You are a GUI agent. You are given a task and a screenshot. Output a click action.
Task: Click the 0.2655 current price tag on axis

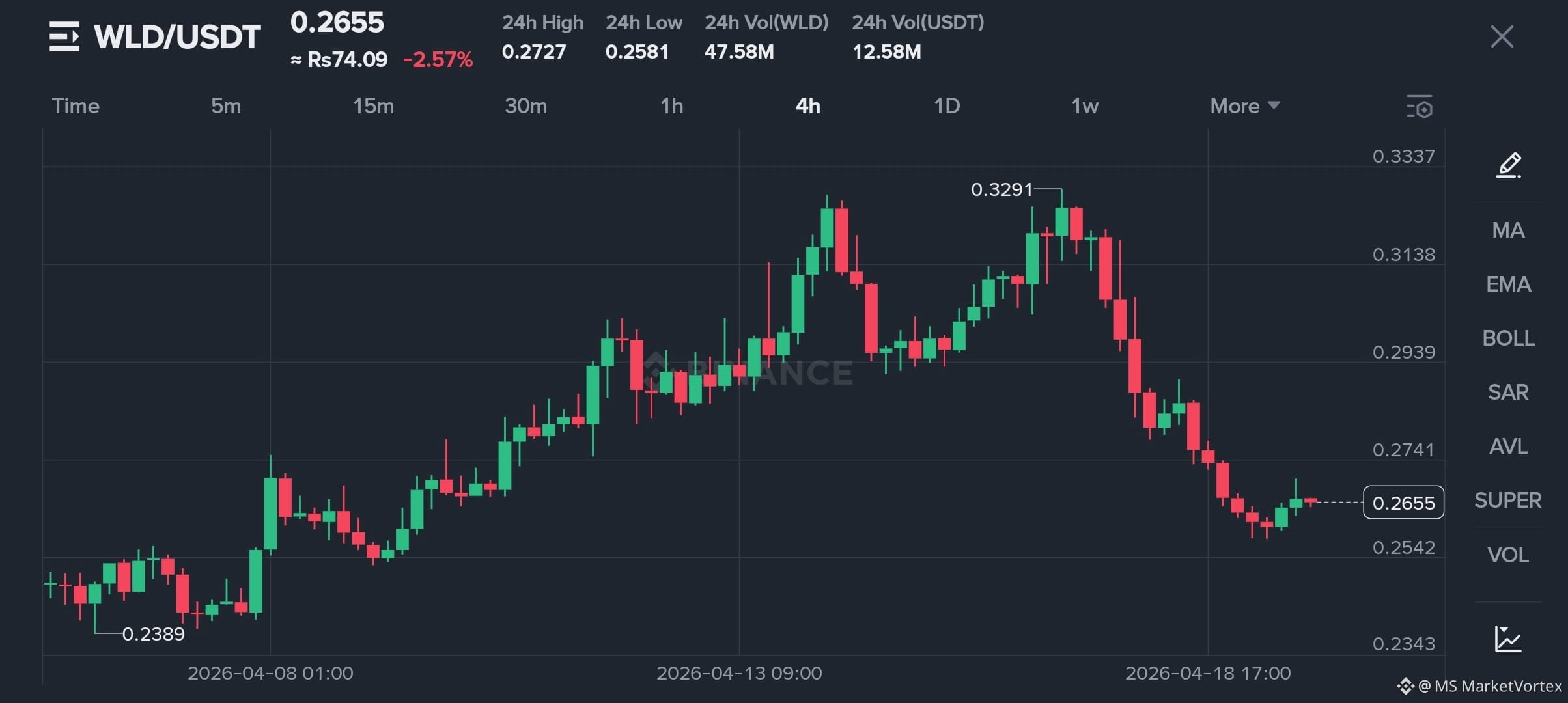(x=1403, y=503)
